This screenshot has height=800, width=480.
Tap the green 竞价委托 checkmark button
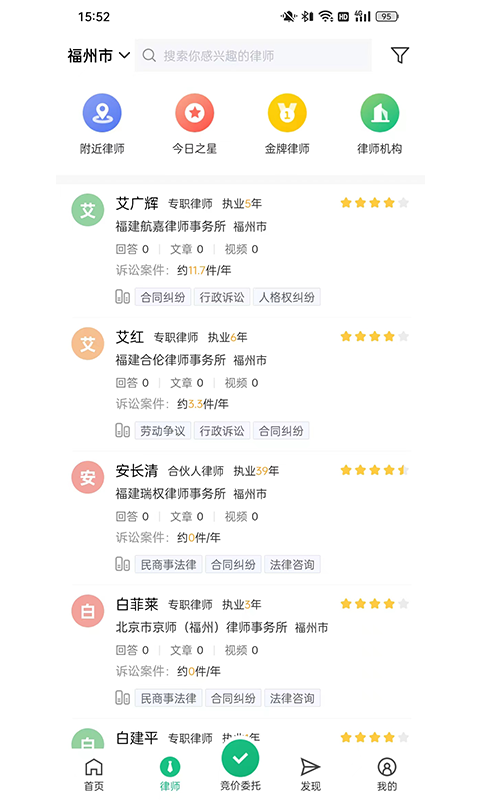coord(240,758)
